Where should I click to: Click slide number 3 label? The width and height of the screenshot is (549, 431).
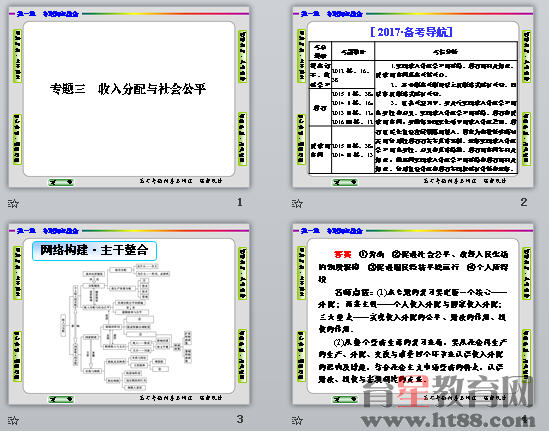tap(240, 419)
